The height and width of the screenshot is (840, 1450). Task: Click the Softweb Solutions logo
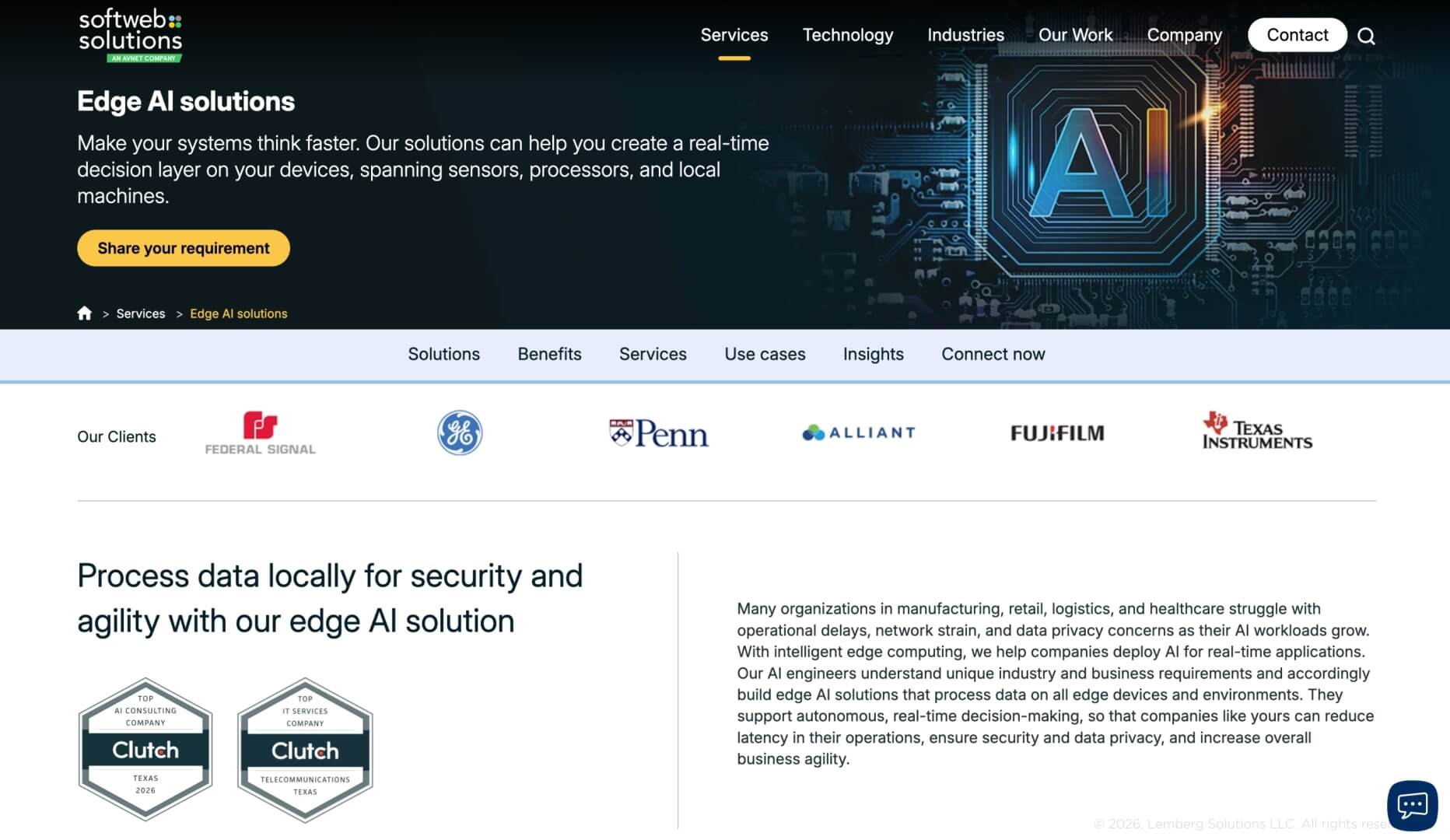click(x=131, y=35)
